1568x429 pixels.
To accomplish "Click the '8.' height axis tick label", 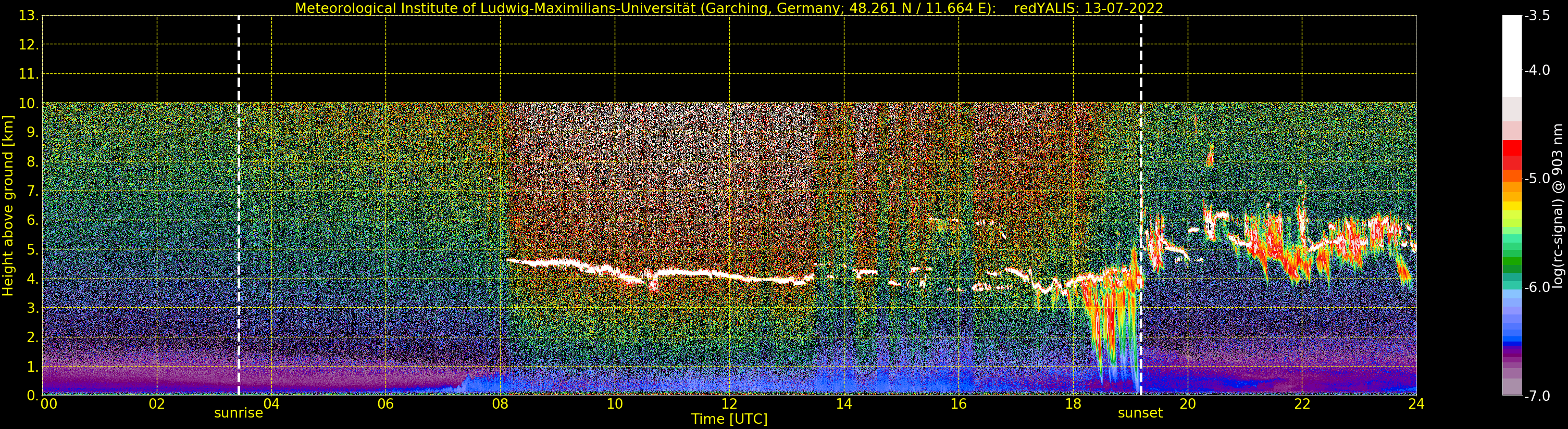I will click(x=33, y=162).
